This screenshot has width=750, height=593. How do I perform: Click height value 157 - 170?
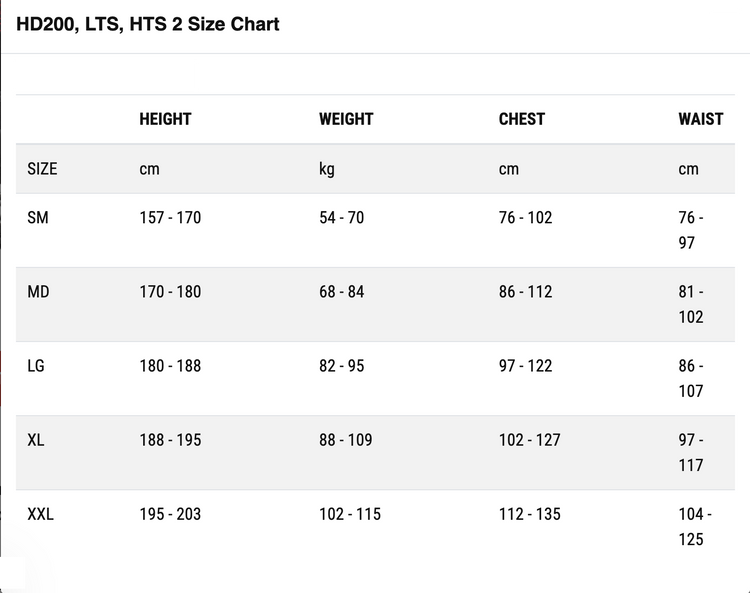(170, 218)
